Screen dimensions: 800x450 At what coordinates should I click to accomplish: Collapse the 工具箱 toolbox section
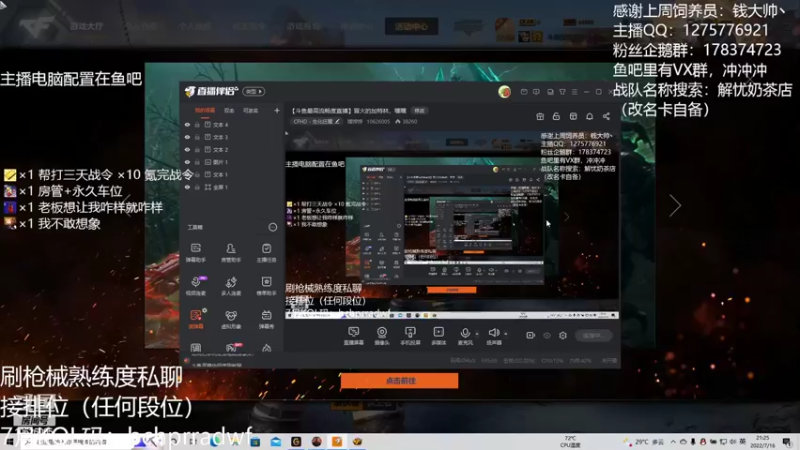[x=272, y=227]
